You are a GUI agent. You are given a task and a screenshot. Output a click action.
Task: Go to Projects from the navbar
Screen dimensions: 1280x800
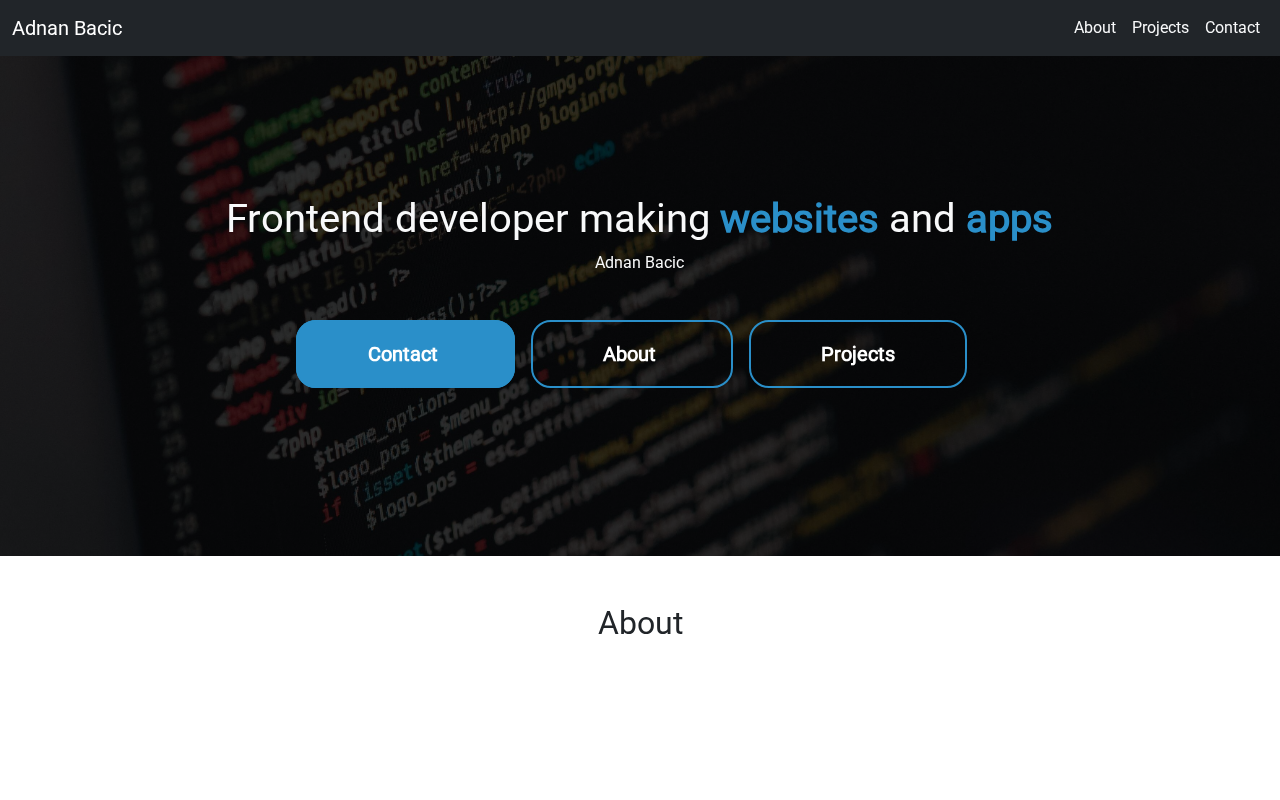click(1160, 28)
